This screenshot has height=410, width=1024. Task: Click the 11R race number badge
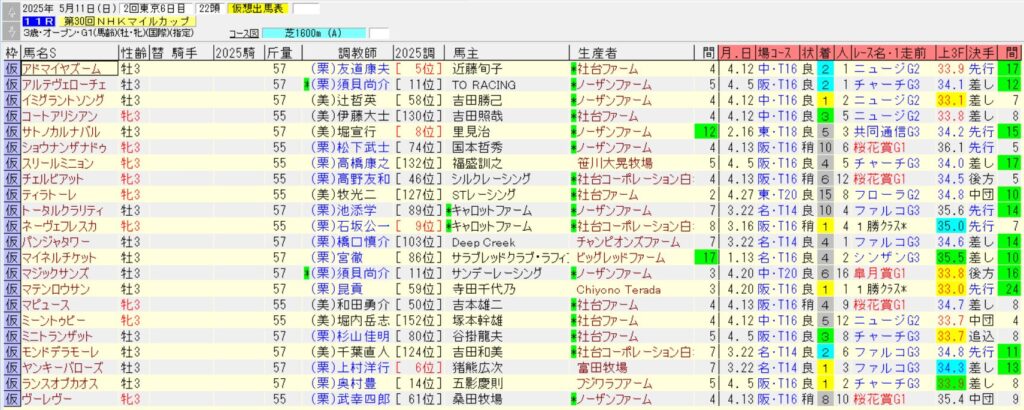[37, 22]
